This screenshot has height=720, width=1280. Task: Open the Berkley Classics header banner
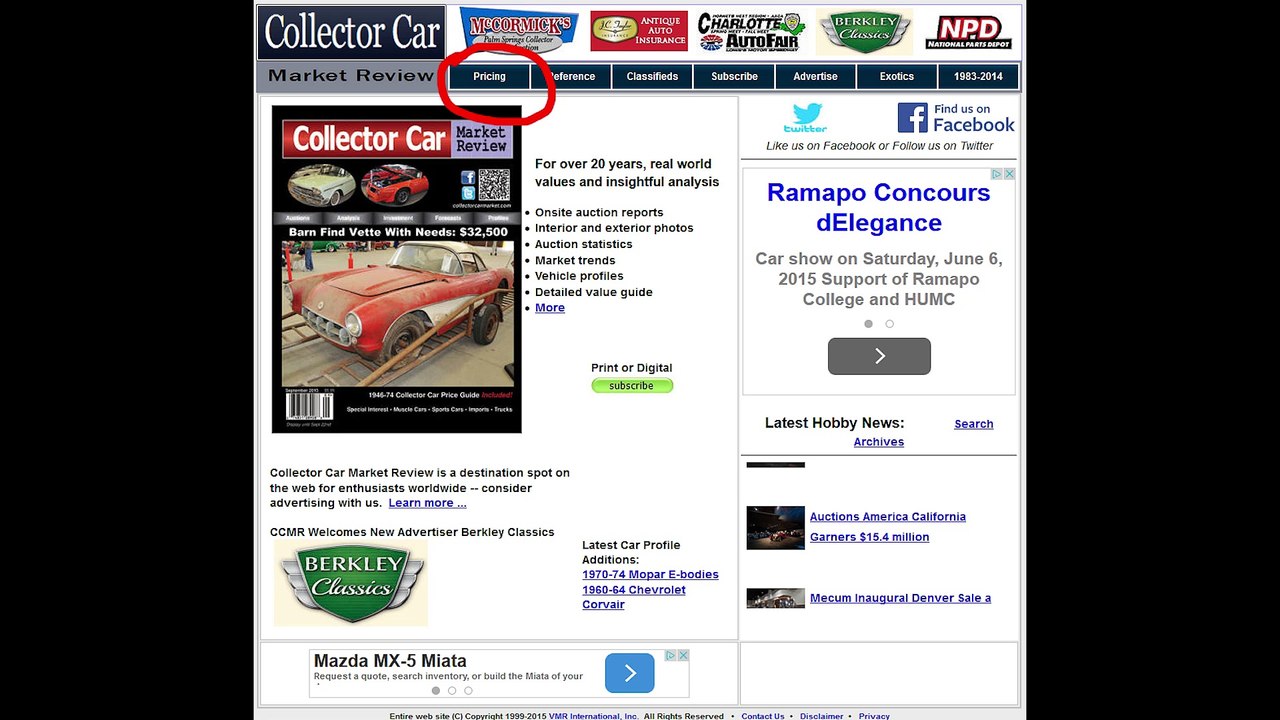pyautogui.click(x=864, y=32)
